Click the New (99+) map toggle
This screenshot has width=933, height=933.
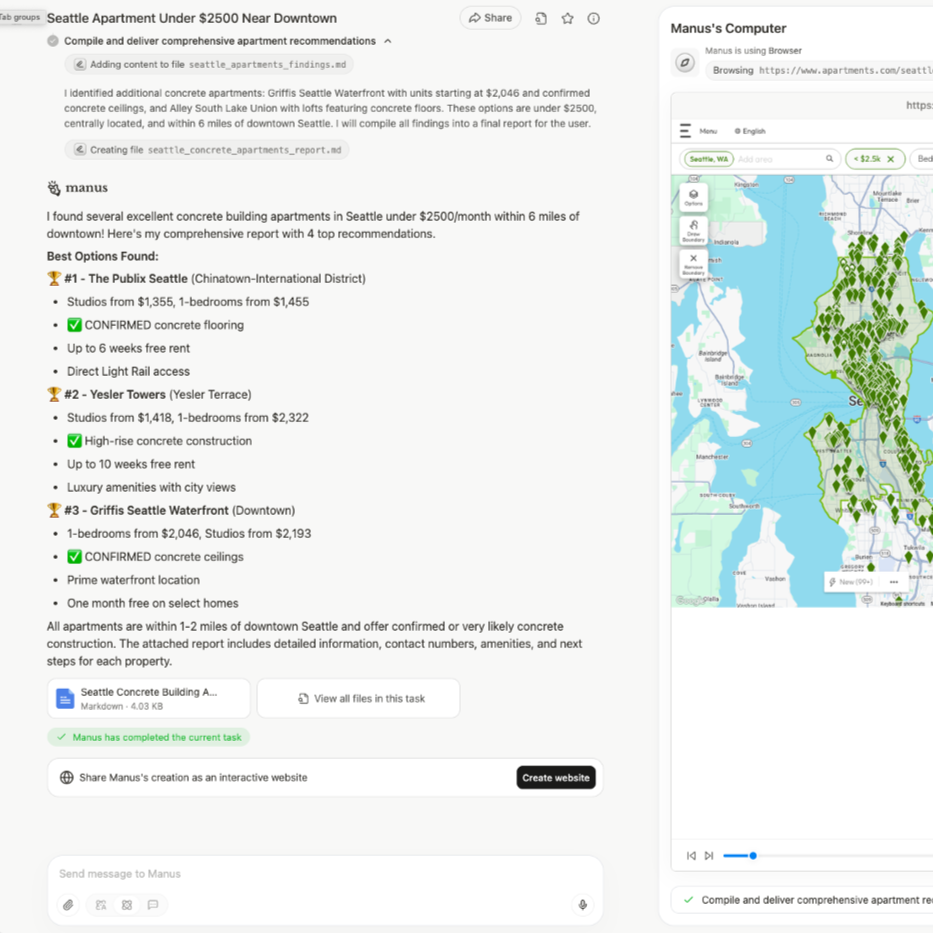click(x=851, y=582)
